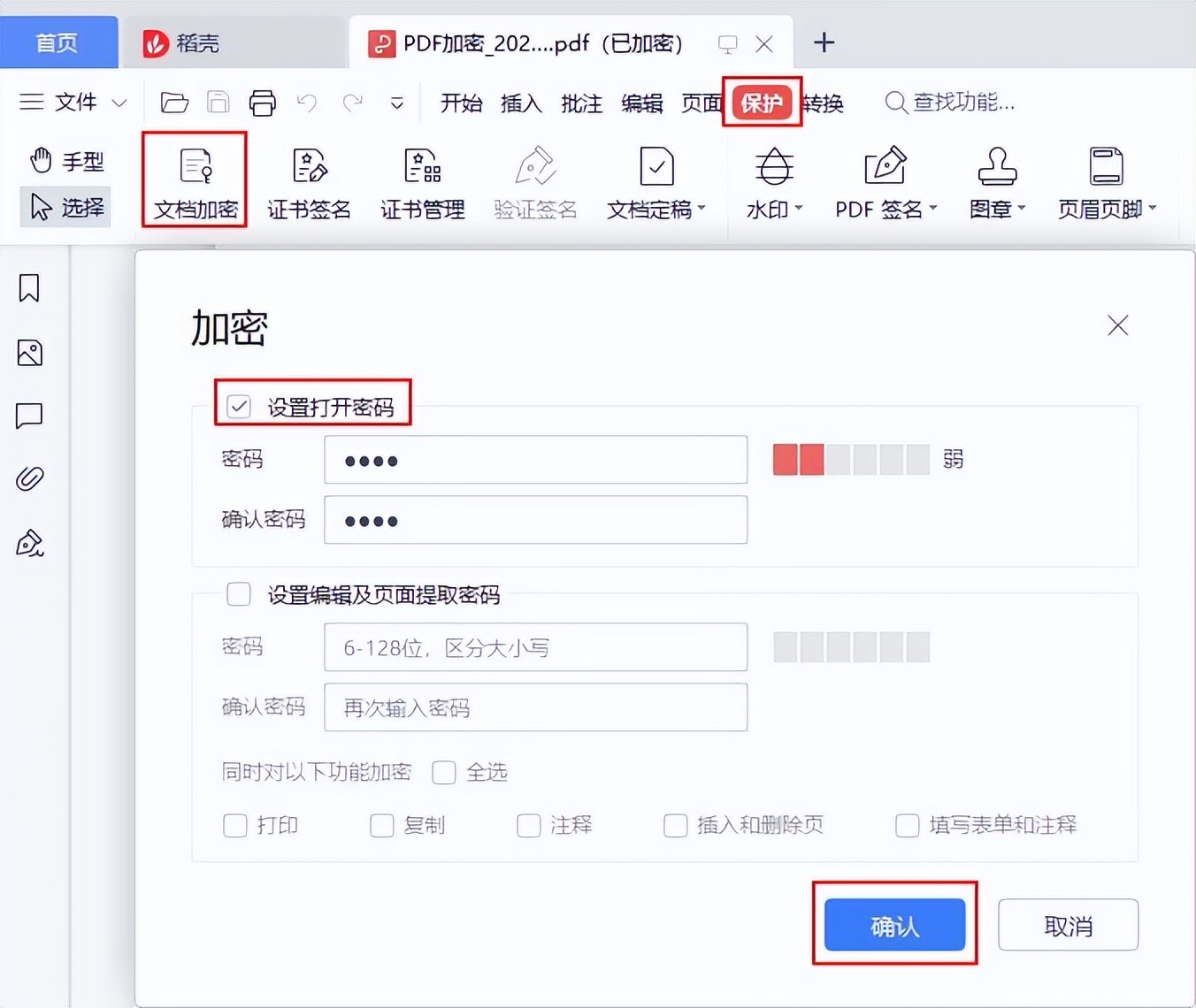Check the 打印 print restriction box
The width and height of the screenshot is (1196, 1008).
[235, 825]
